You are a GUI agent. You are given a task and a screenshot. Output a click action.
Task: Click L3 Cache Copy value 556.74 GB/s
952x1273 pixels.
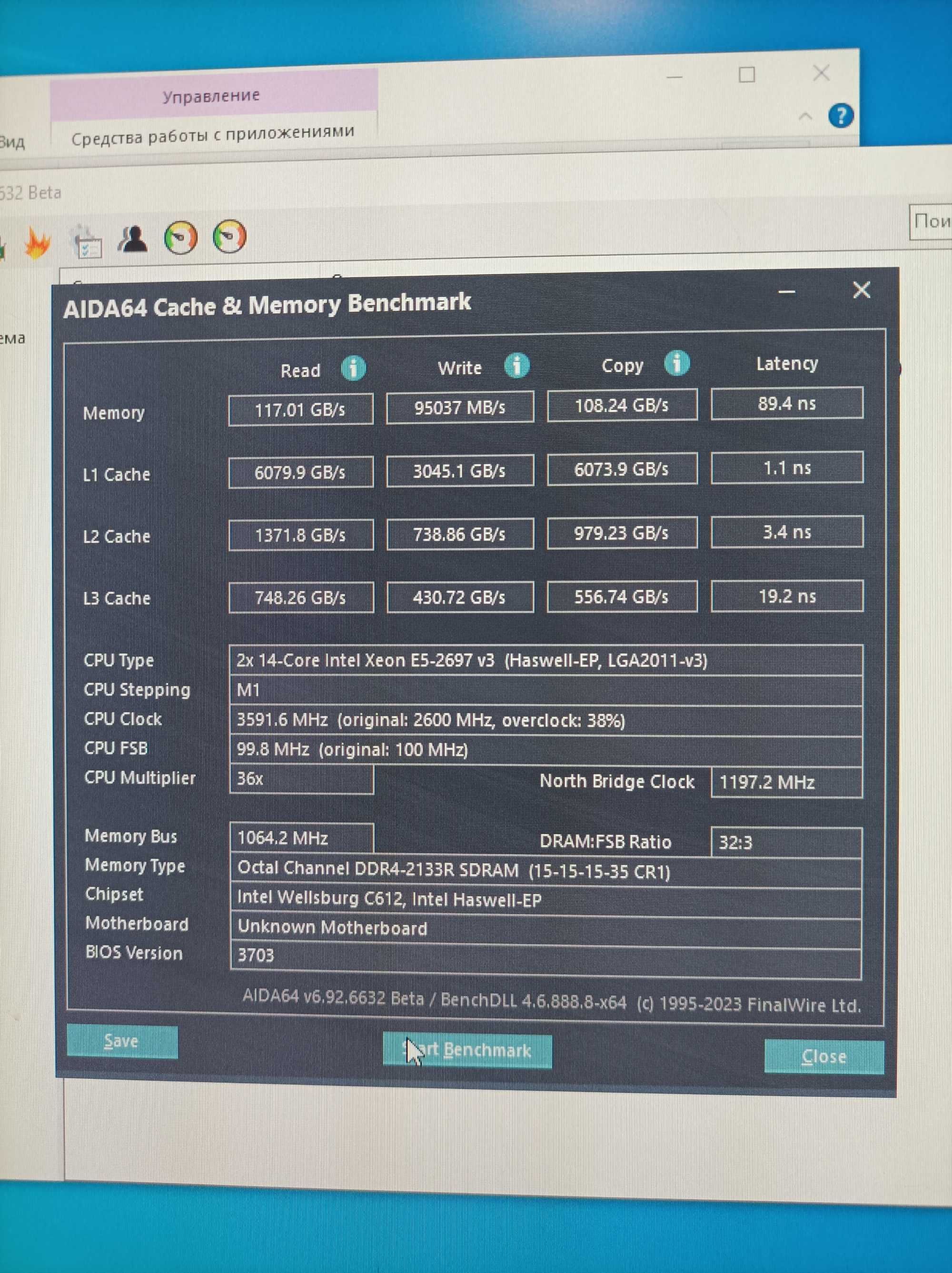pyautogui.click(x=622, y=596)
